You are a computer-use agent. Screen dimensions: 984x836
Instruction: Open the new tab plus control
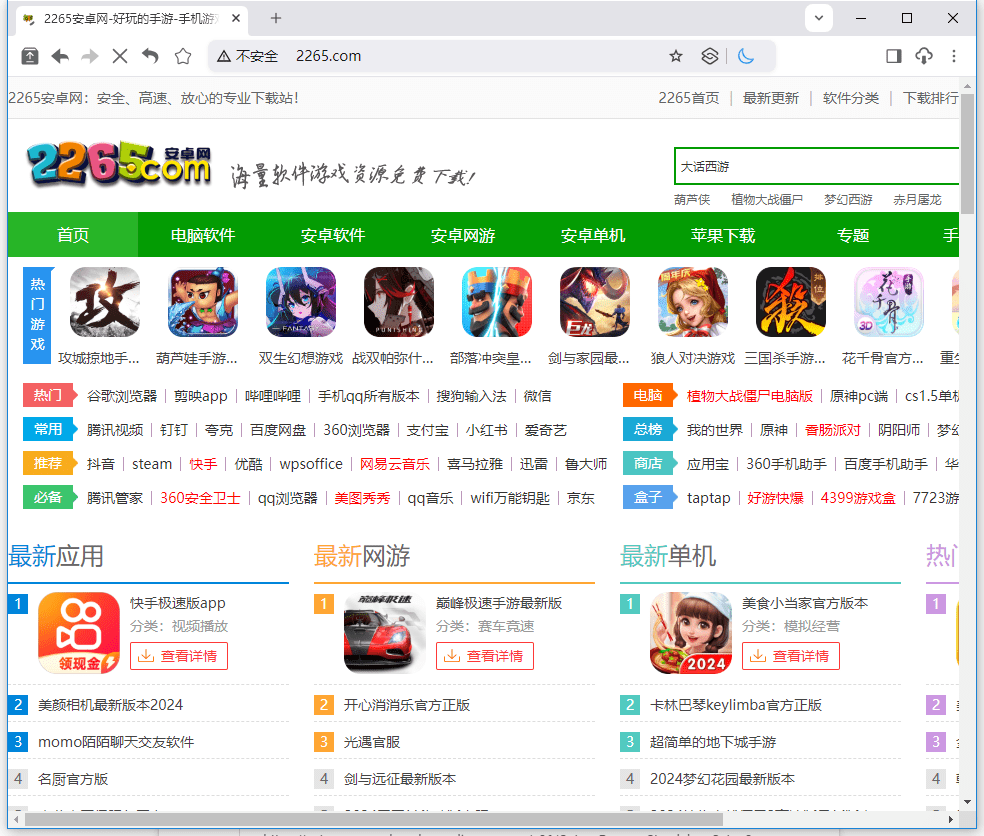point(275,19)
